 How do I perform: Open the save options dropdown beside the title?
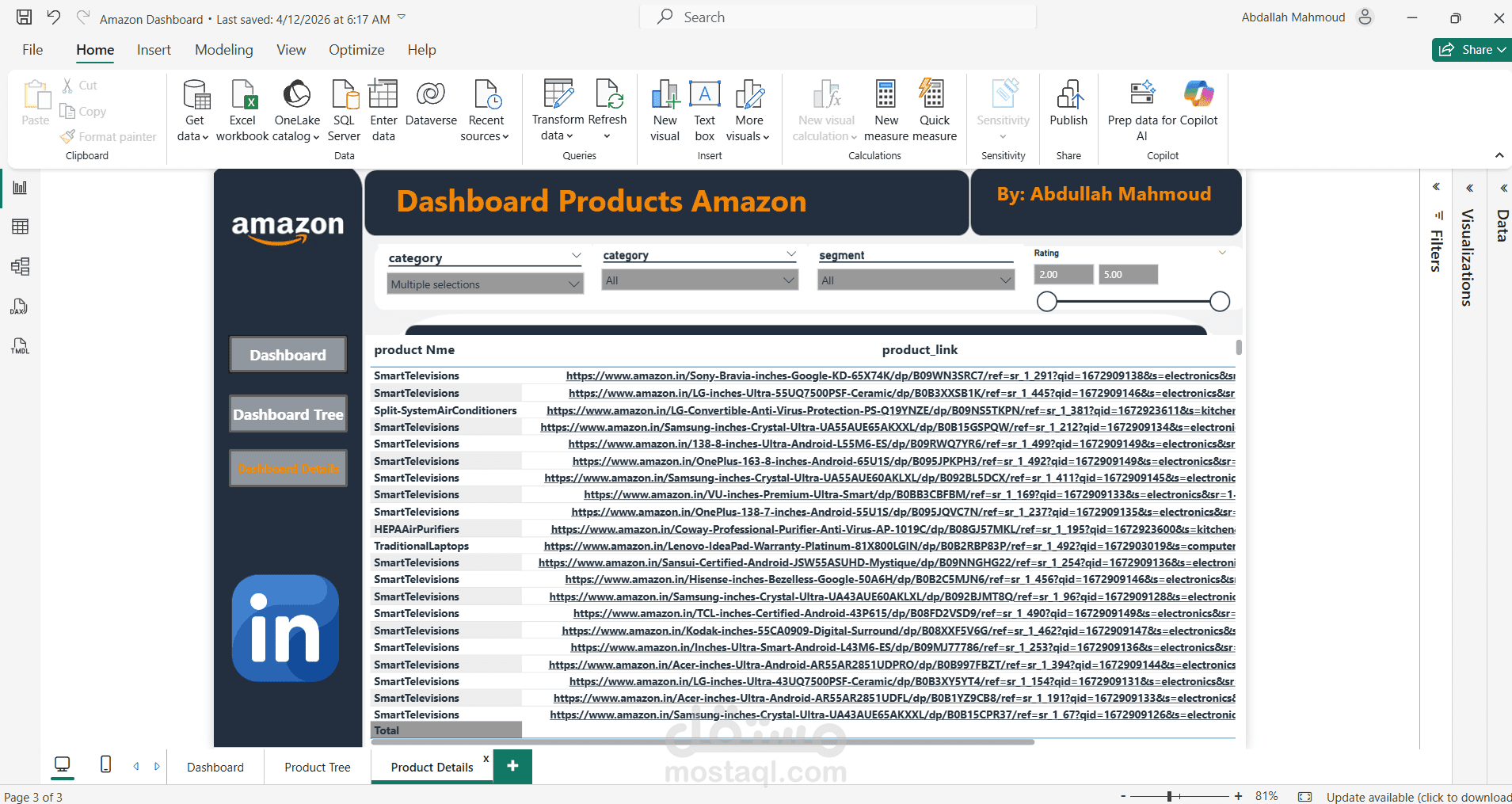(402, 17)
